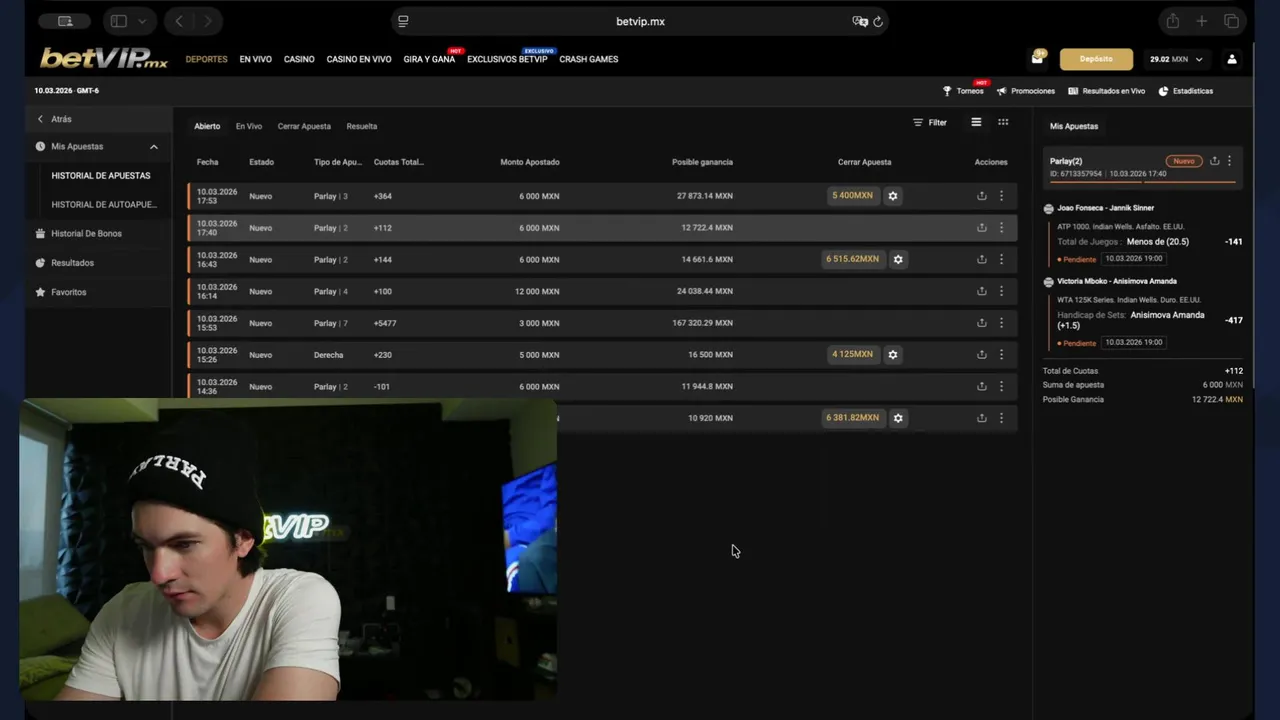Select the Abierto tab
The height and width of the screenshot is (720, 1280).
pyautogui.click(x=207, y=126)
